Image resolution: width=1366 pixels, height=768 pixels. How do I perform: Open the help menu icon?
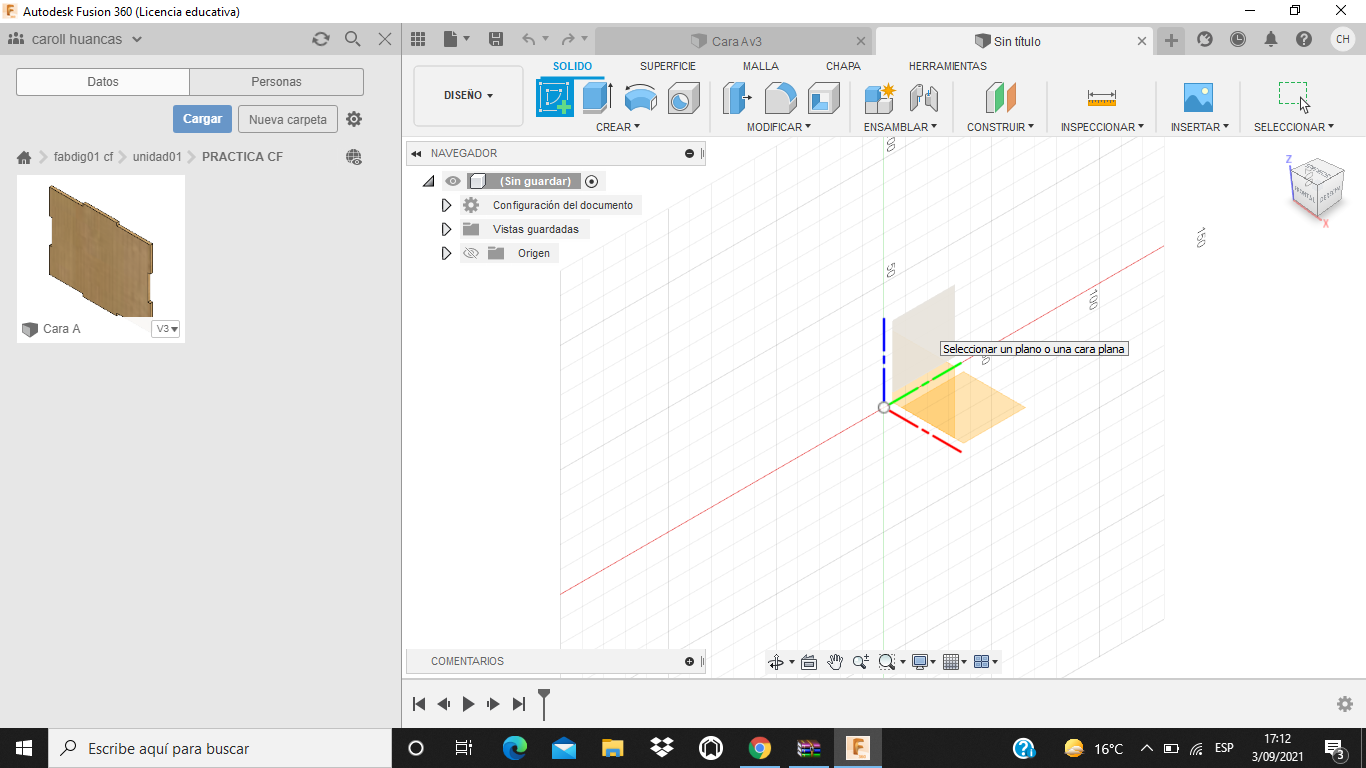[1304, 39]
